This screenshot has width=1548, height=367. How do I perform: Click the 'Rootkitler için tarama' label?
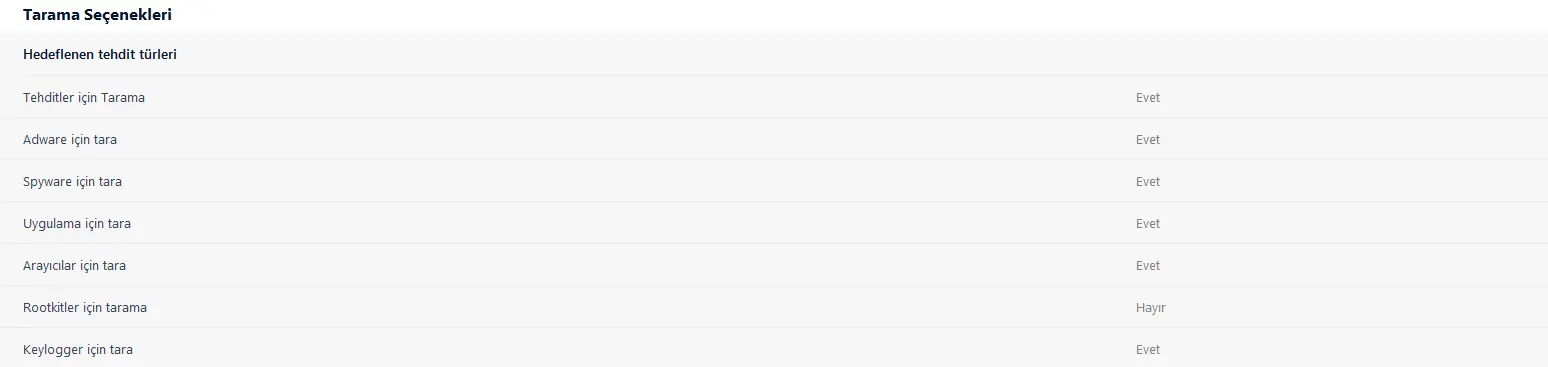point(85,307)
